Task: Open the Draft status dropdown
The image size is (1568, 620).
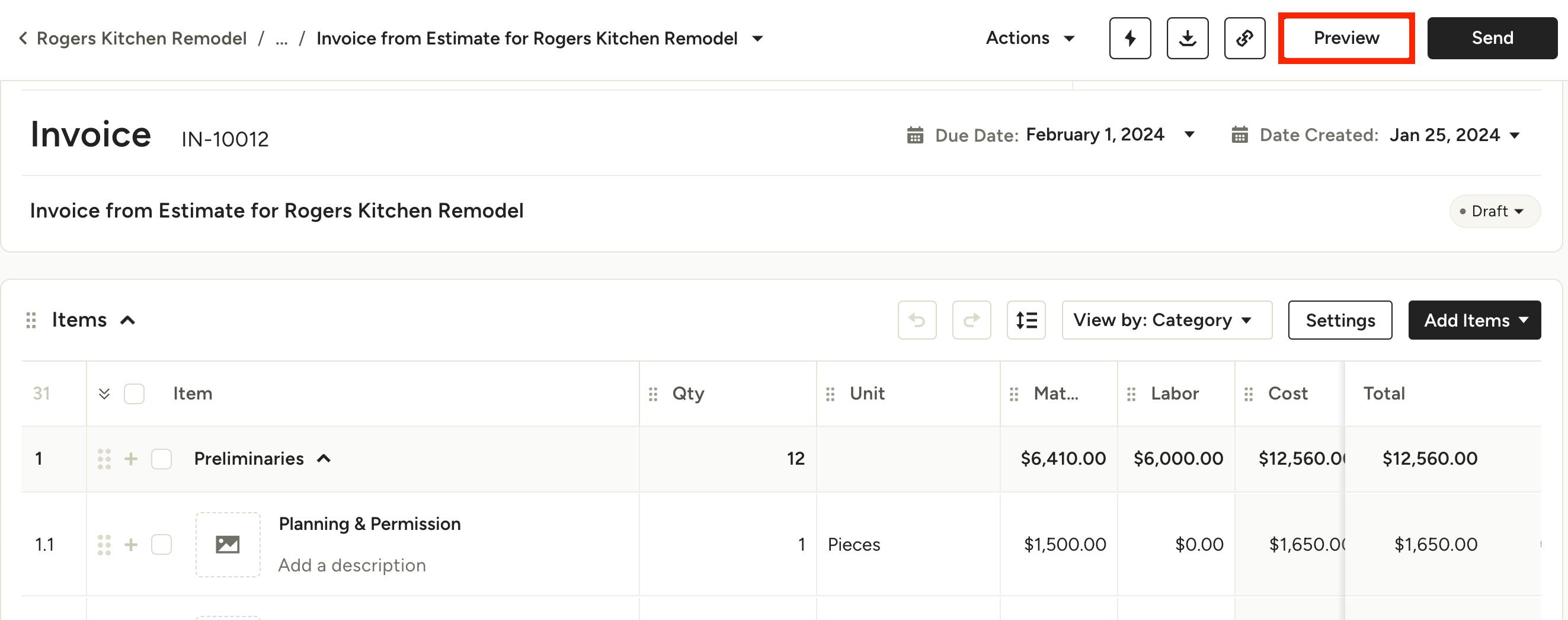Action: point(1495,212)
